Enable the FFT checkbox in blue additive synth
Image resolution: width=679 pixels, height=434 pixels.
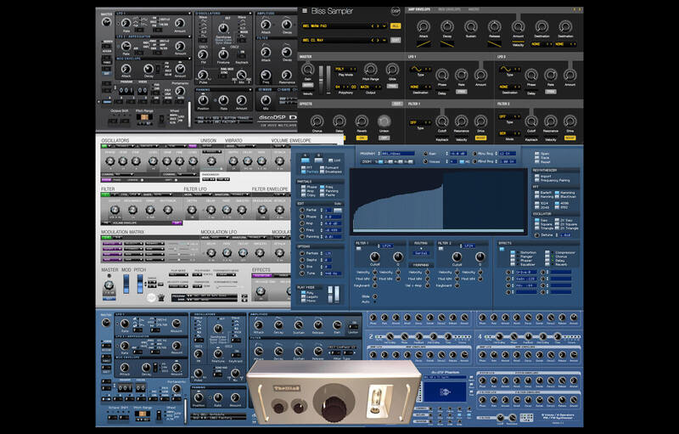303,167
